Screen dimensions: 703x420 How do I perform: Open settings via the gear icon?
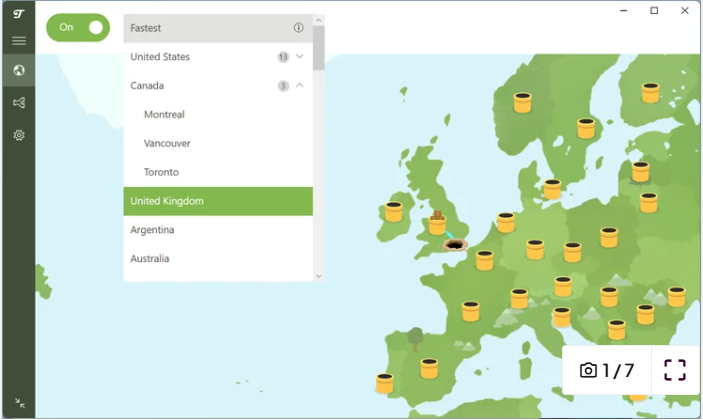[x=19, y=135]
